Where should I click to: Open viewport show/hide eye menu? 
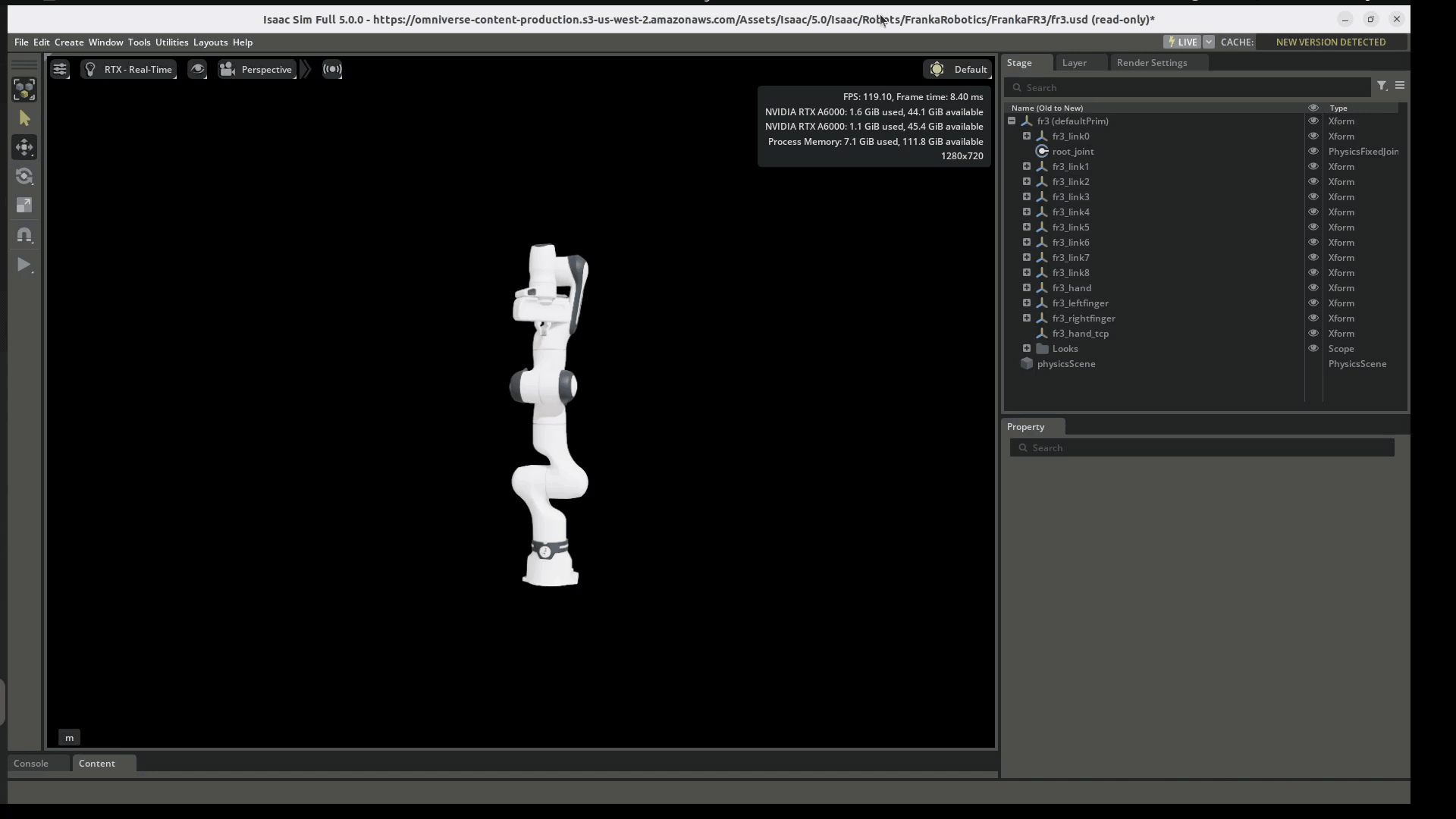tap(197, 69)
